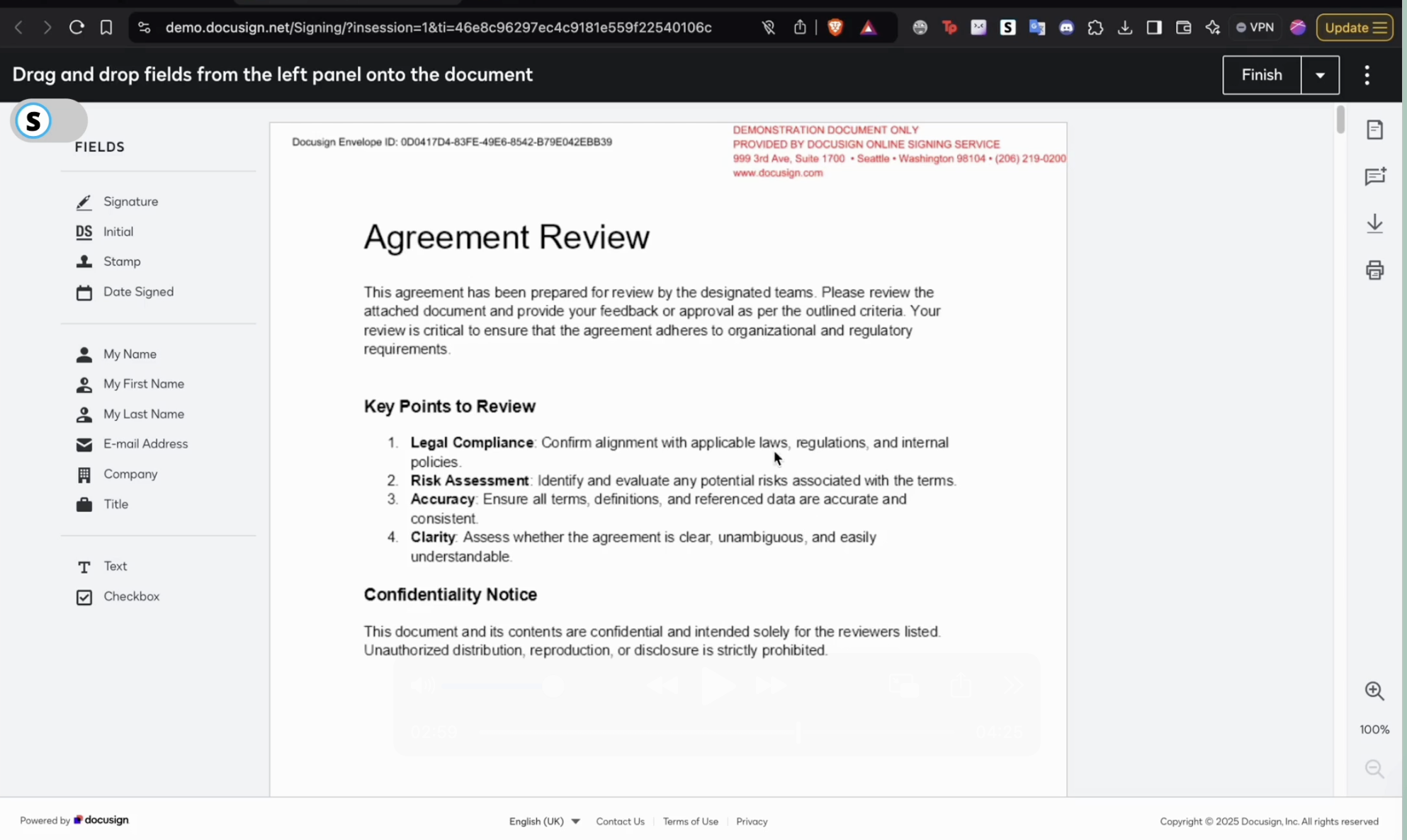Screen dimensions: 1407x840
Task: Select the Text field item
Action: click(115, 567)
